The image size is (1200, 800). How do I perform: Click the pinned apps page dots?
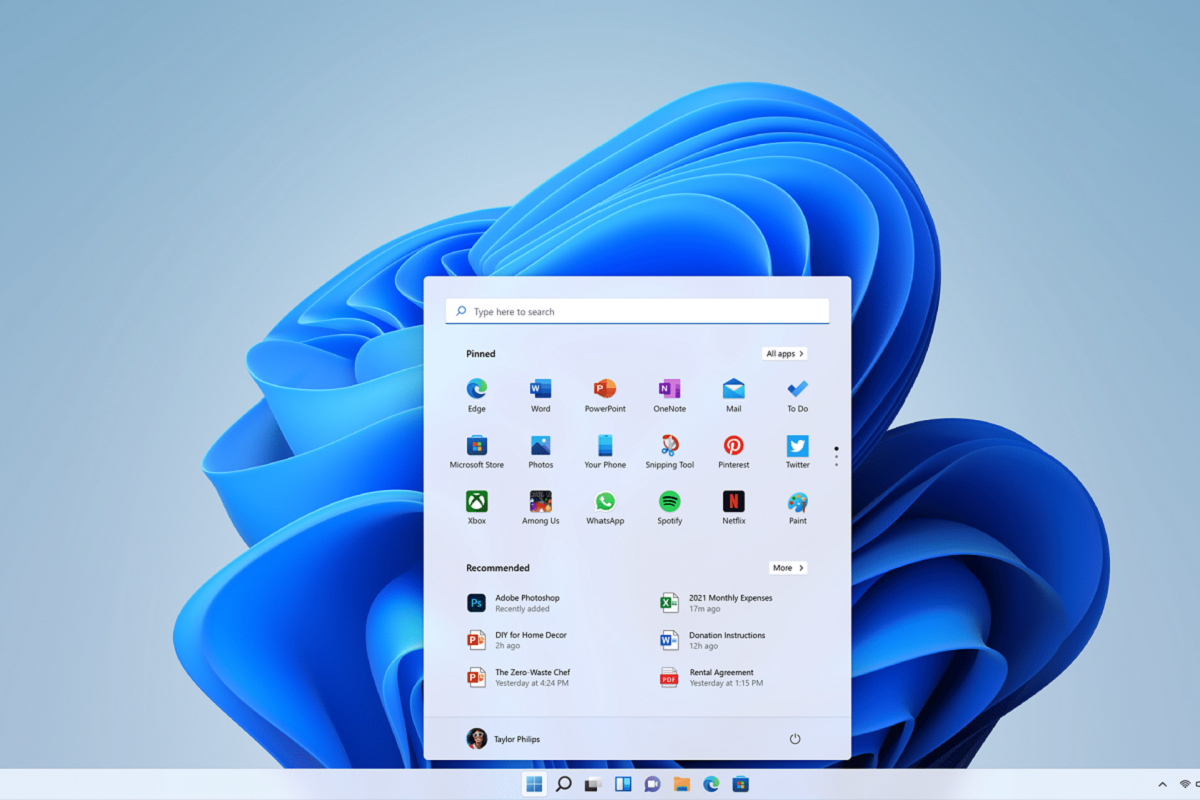click(836, 457)
